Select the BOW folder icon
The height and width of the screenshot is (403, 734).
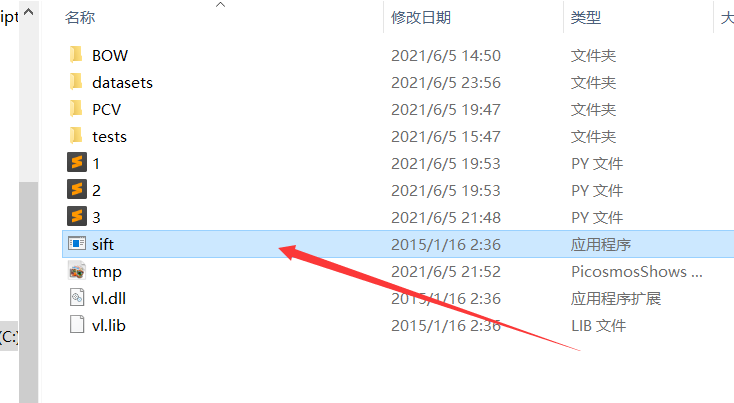click(76, 55)
